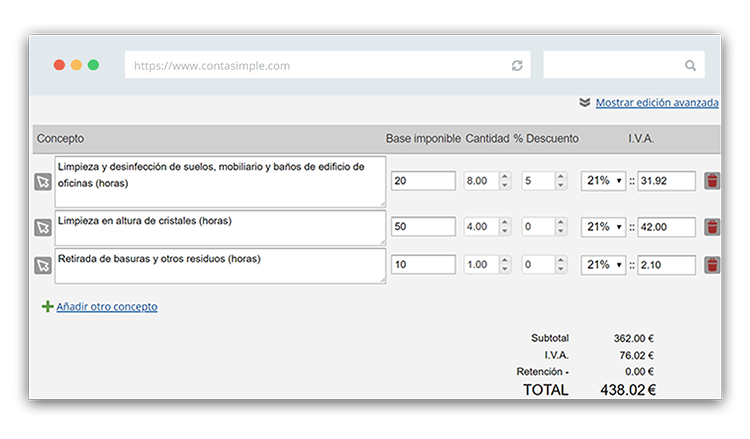Click the I.V.A. total 76.02 €
Screen dimensions: 750x439
click(x=637, y=355)
